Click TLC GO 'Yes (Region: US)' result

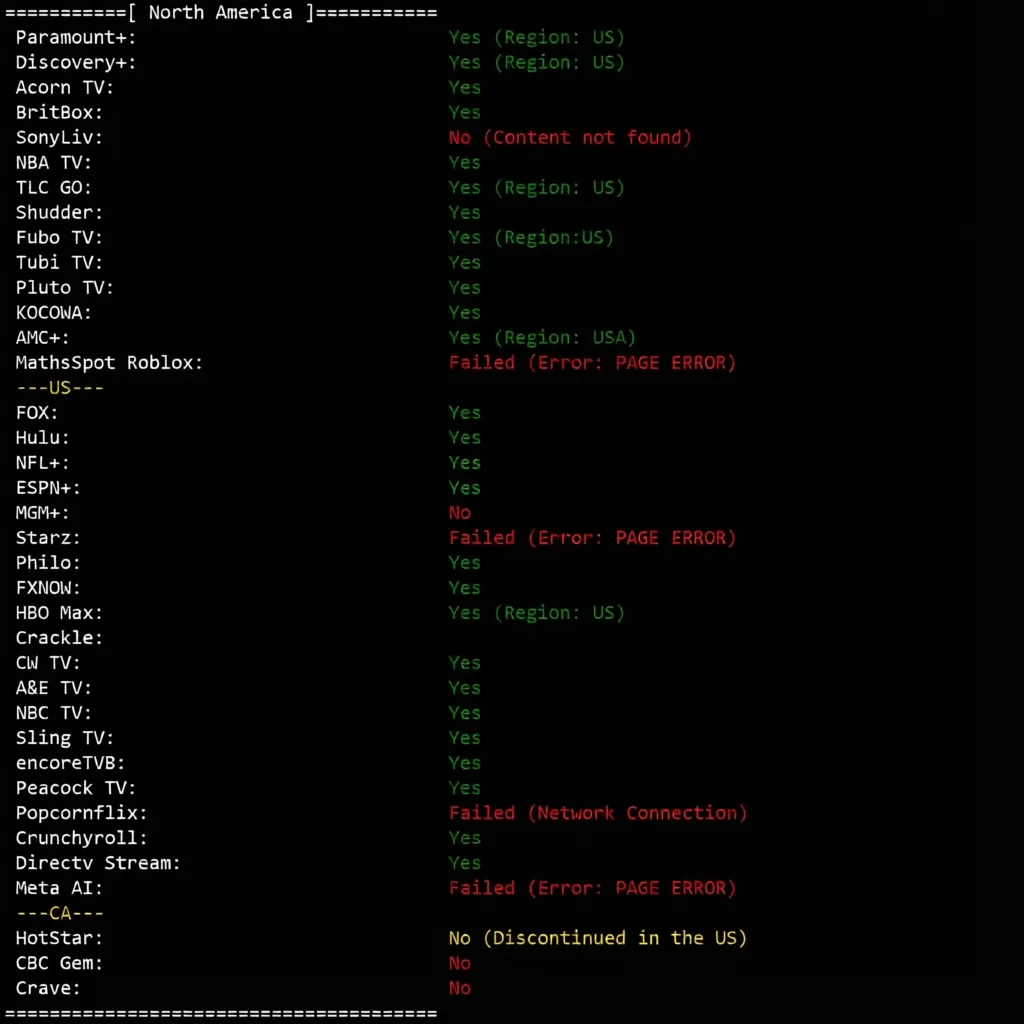tap(537, 187)
